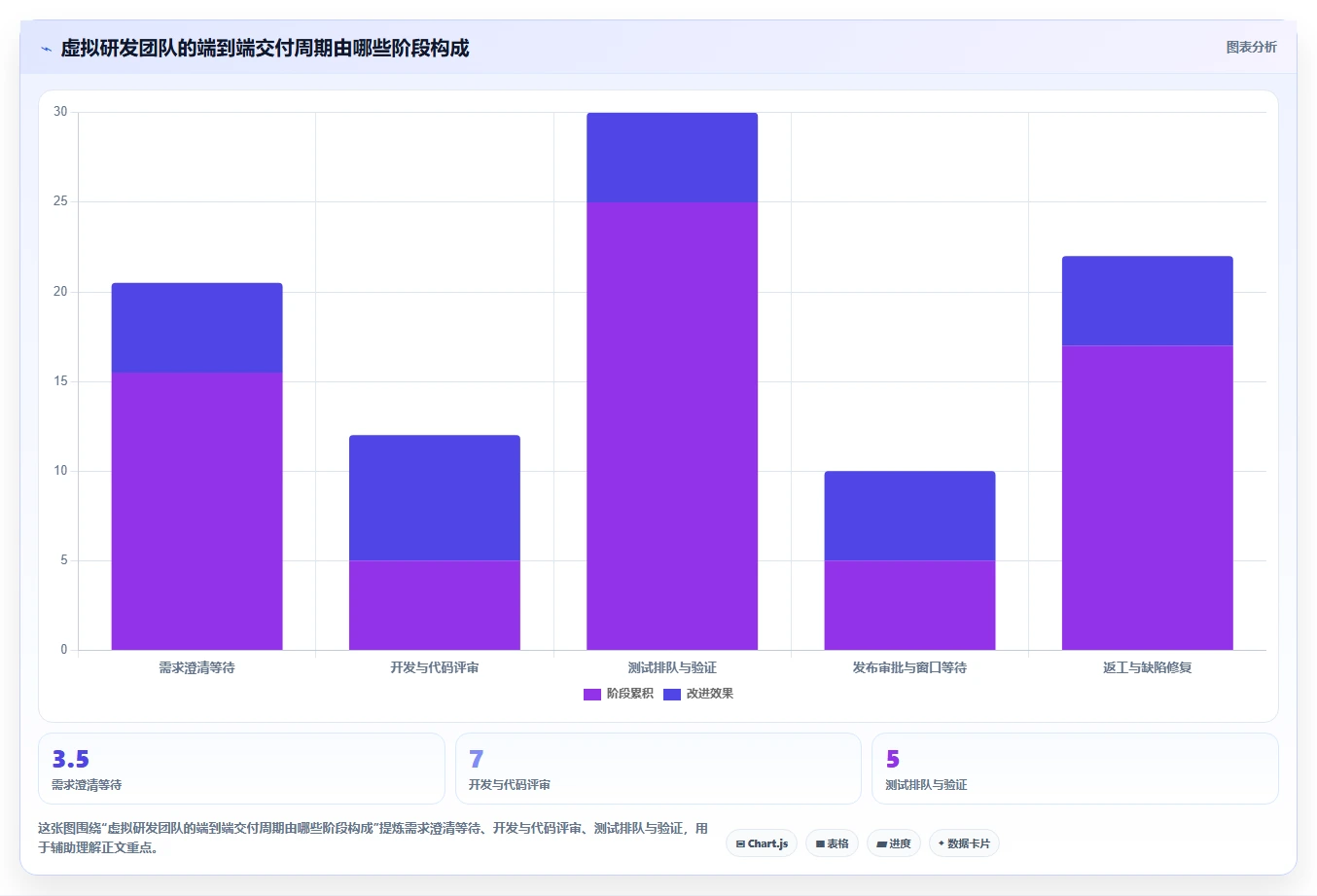
Task: Click the chart title 虚拟研发团队的端到端交付周期
Action: tap(265, 48)
